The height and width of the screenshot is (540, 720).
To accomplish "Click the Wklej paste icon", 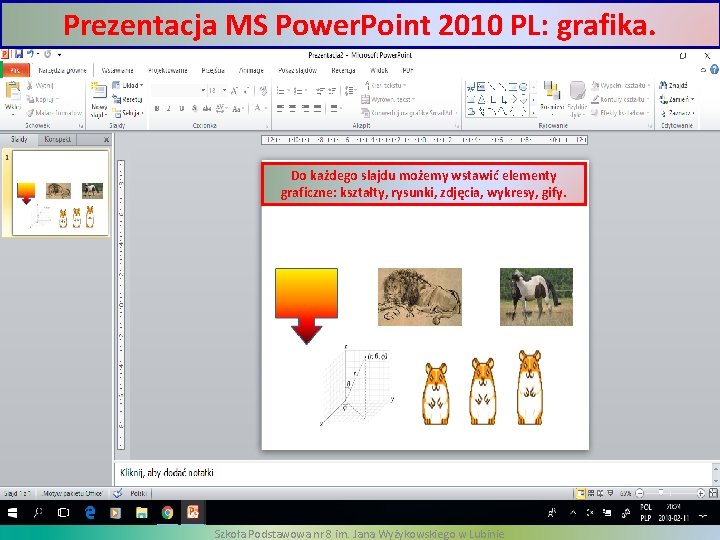I will point(12,91).
